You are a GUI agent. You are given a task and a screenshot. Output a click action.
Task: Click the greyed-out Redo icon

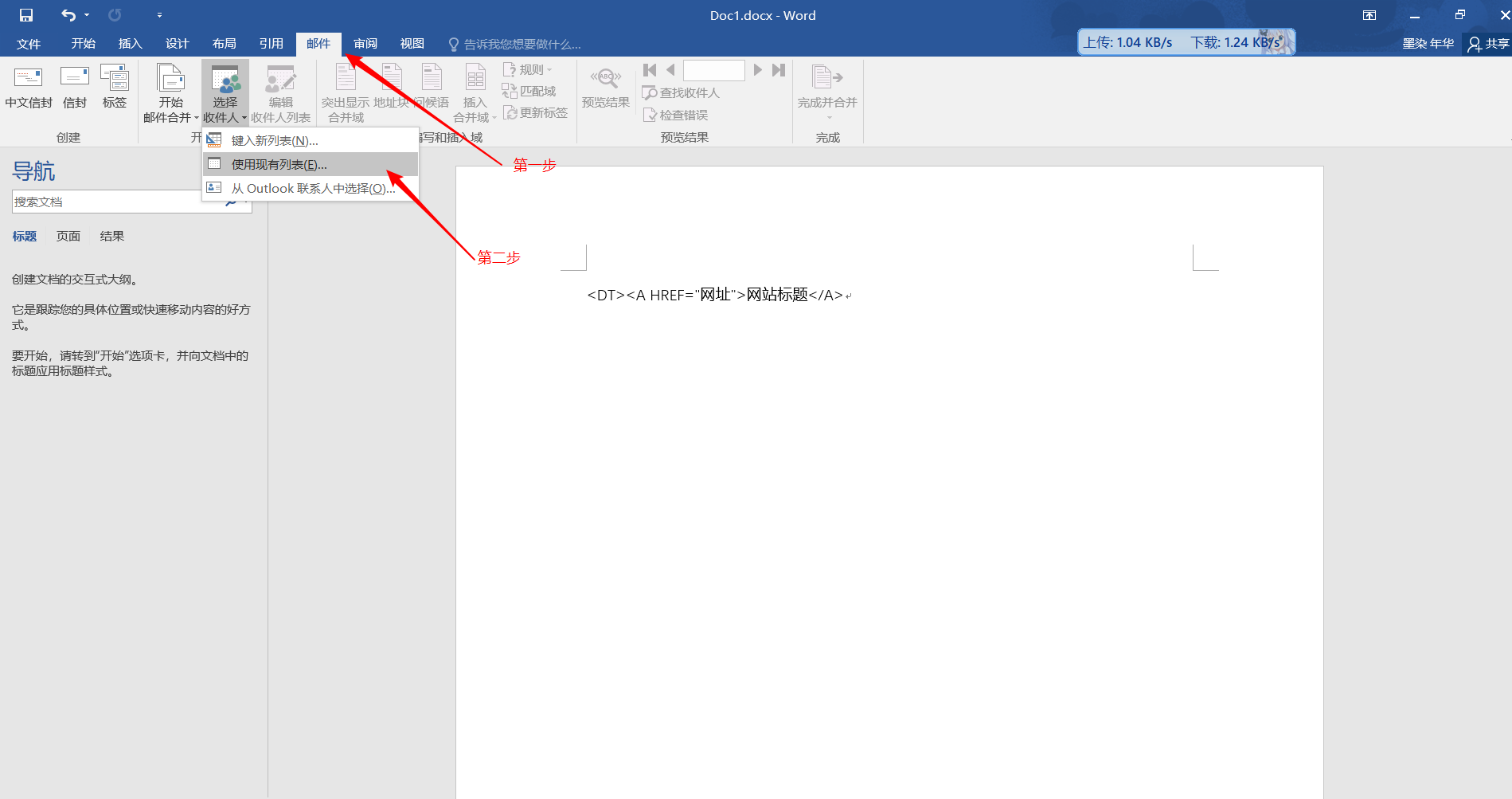pyautogui.click(x=115, y=15)
